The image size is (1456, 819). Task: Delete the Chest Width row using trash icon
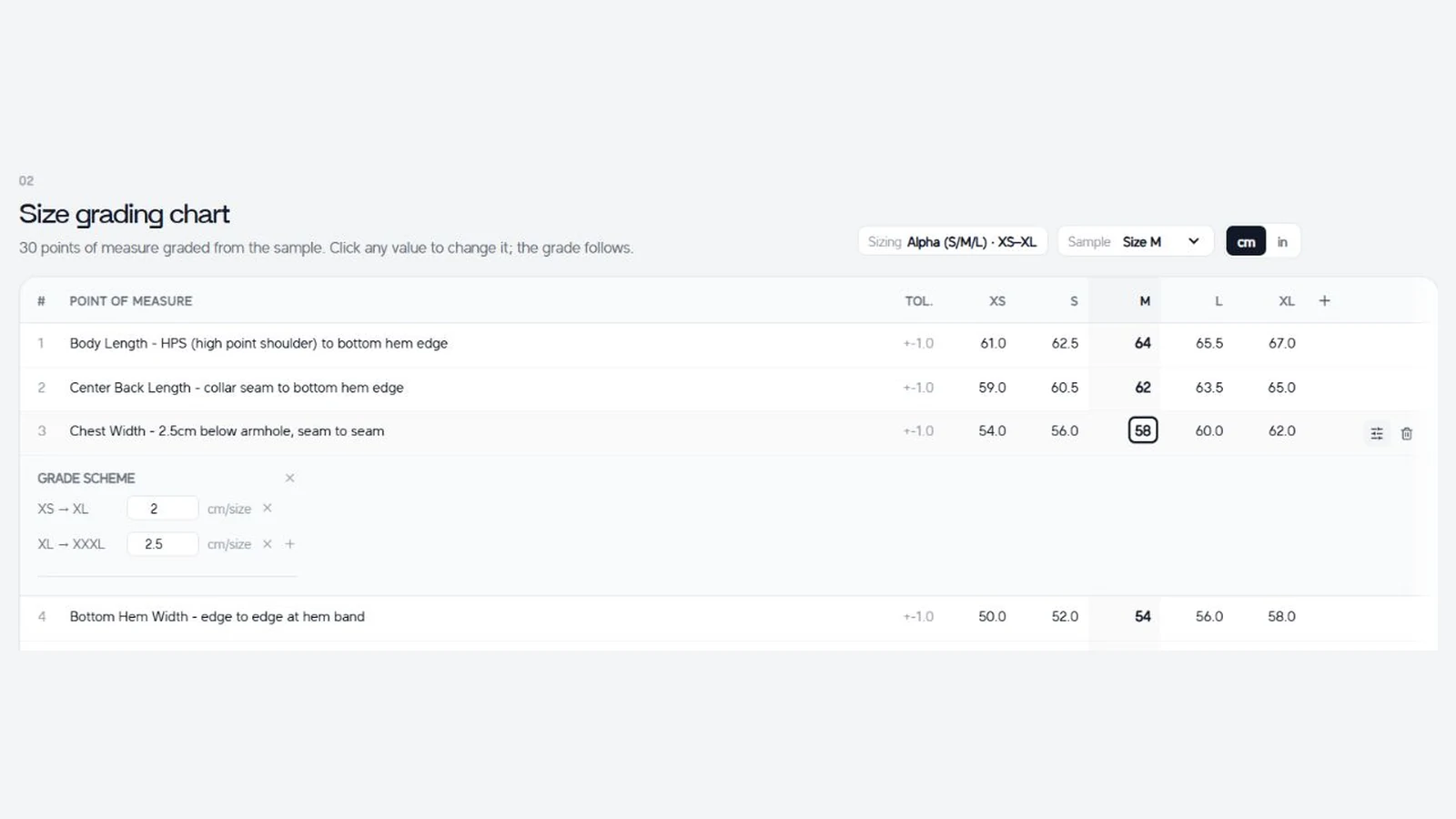[x=1406, y=433]
